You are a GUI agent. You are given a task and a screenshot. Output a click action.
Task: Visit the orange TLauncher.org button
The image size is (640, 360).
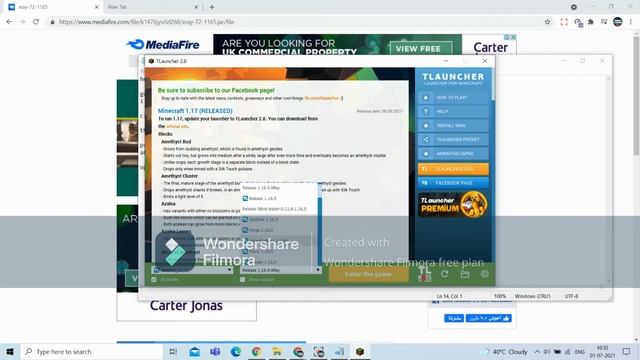453,169
